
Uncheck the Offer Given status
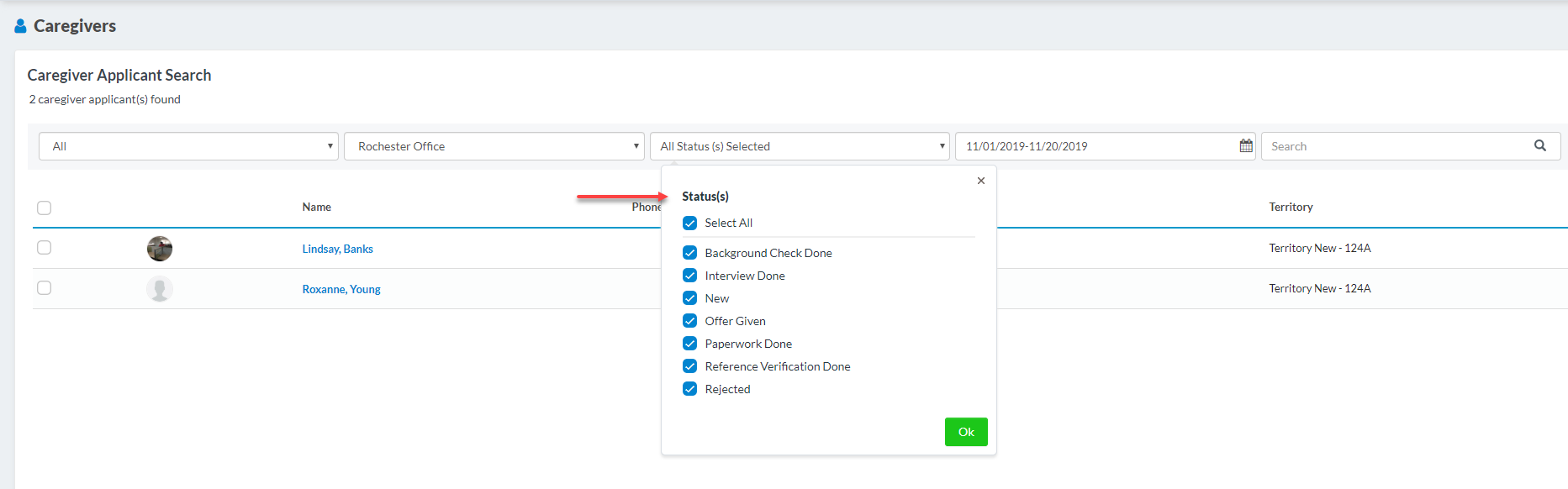pyautogui.click(x=689, y=321)
